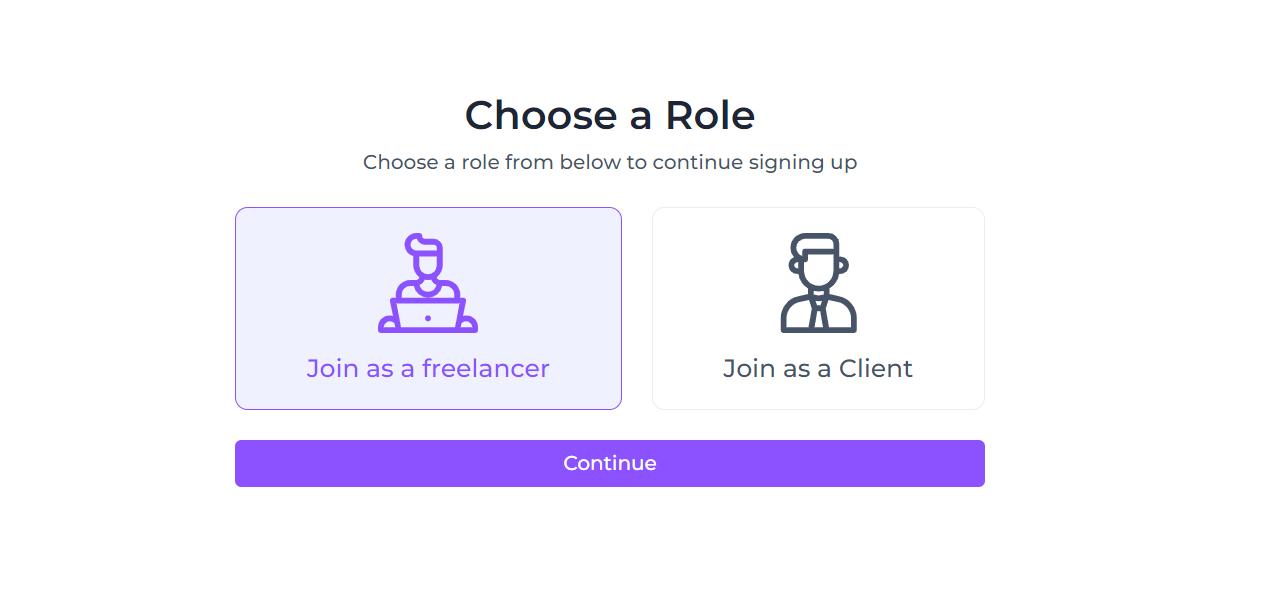Click the freelancer with laptop icon

428,283
